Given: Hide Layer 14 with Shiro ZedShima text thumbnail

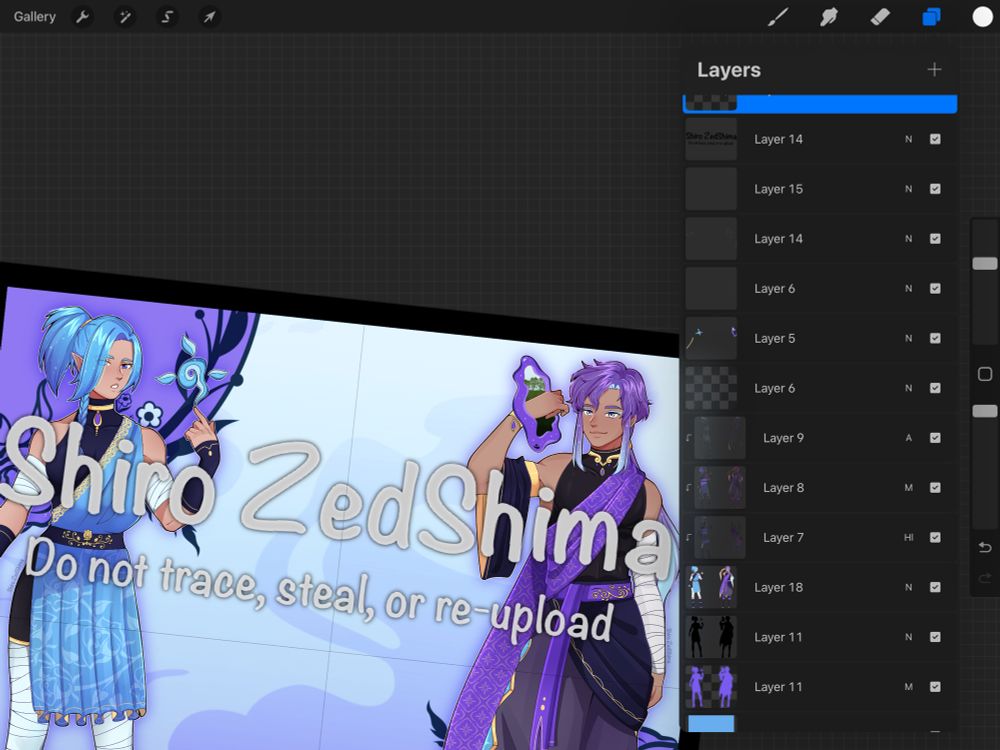Looking at the screenshot, I should point(935,139).
